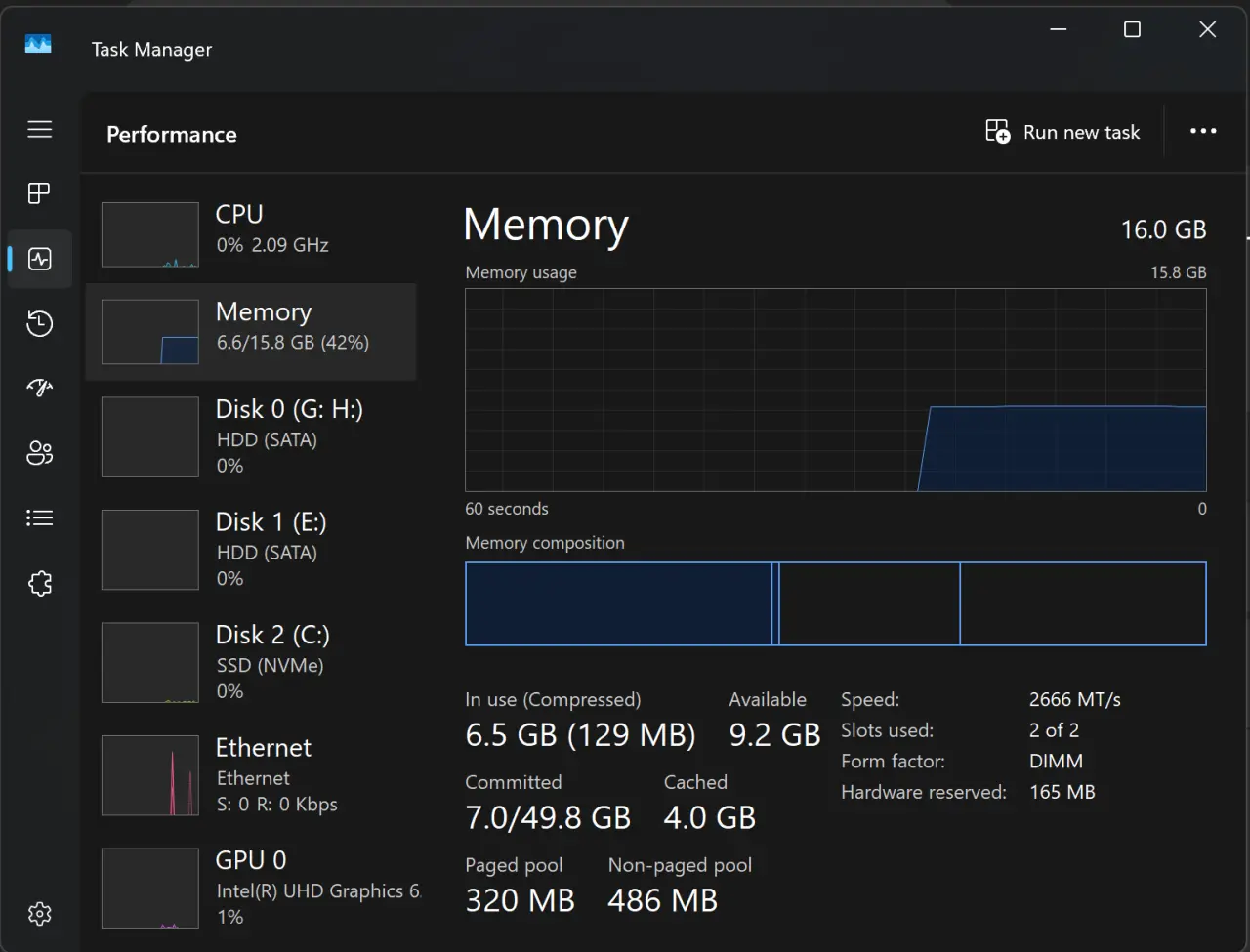Image resolution: width=1250 pixels, height=952 pixels.
Task: Click the 15.8 GB graph maximum label
Action: click(x=1178, y=272)
